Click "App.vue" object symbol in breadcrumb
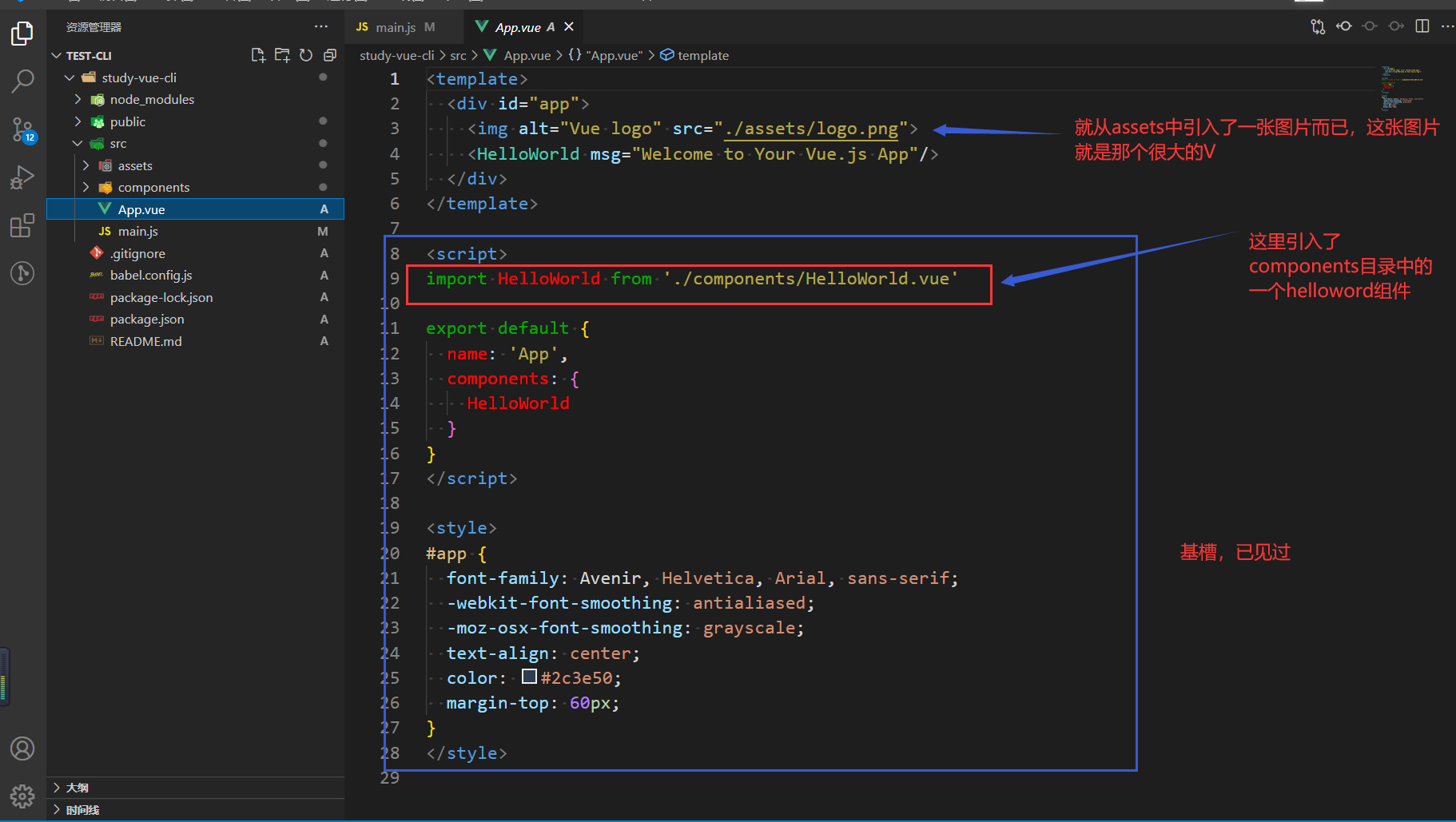The height and width of the screenshot is (822, 1456). [x=606, y=55]
